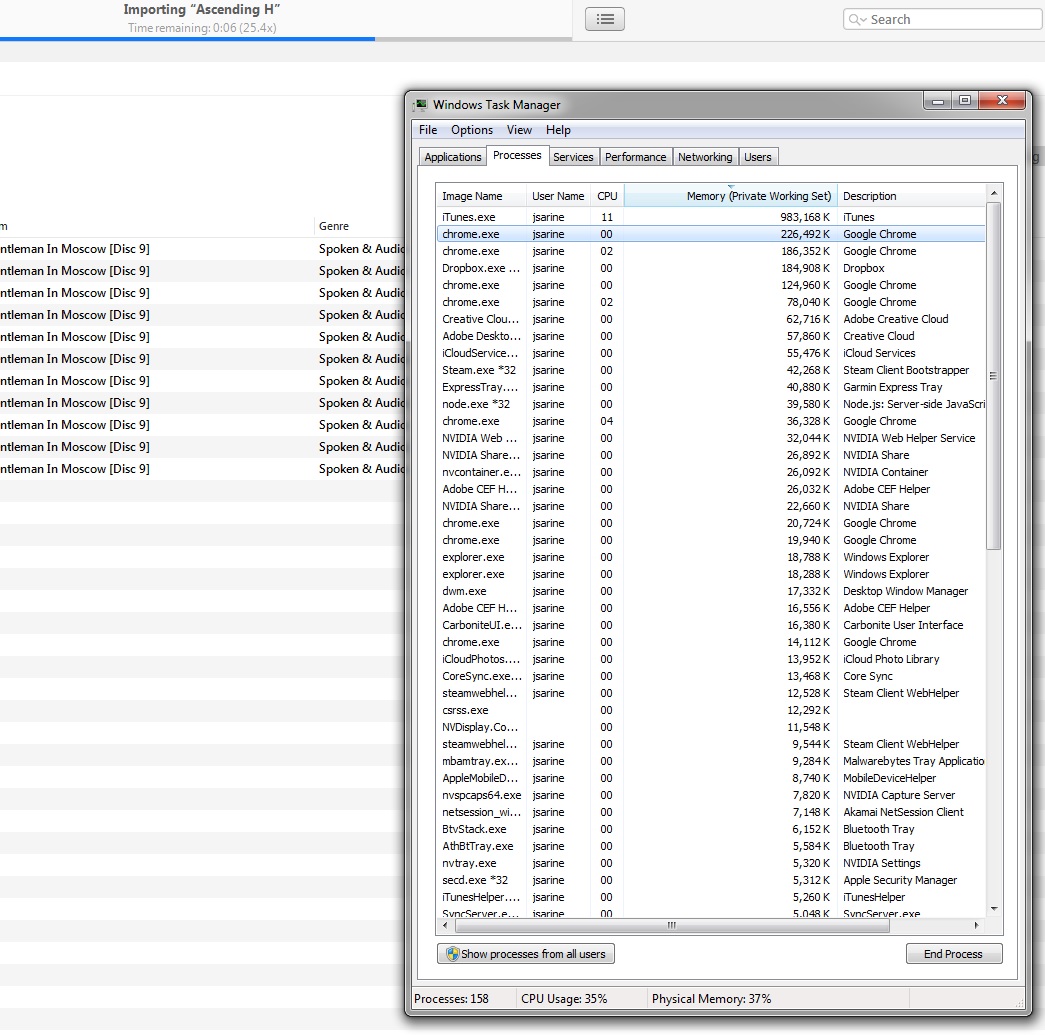
Task: Select the dwm.exe process row
Action: (x=710, y=591)
